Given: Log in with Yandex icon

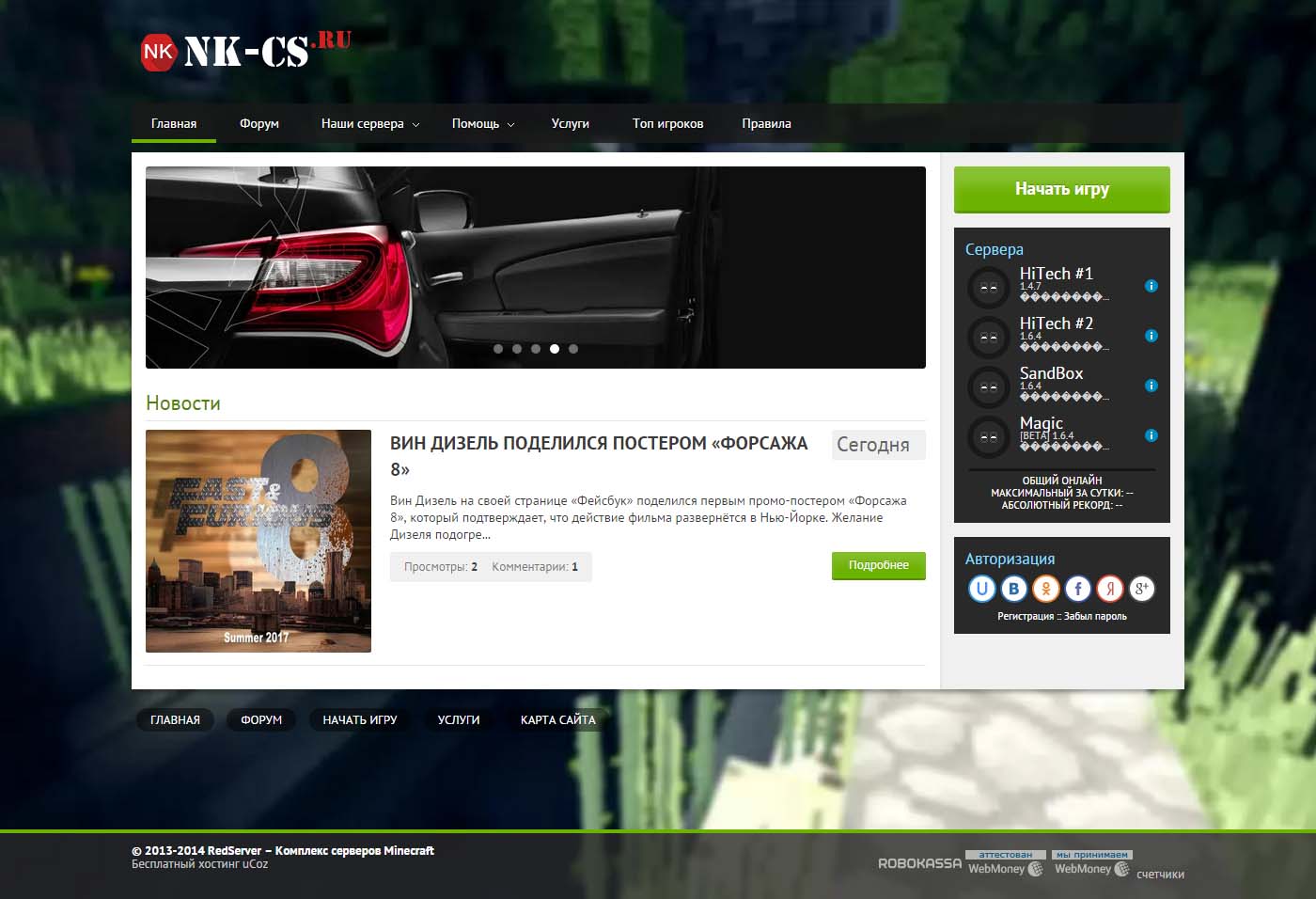Looking at the screenshot, I should (1110, 589).
